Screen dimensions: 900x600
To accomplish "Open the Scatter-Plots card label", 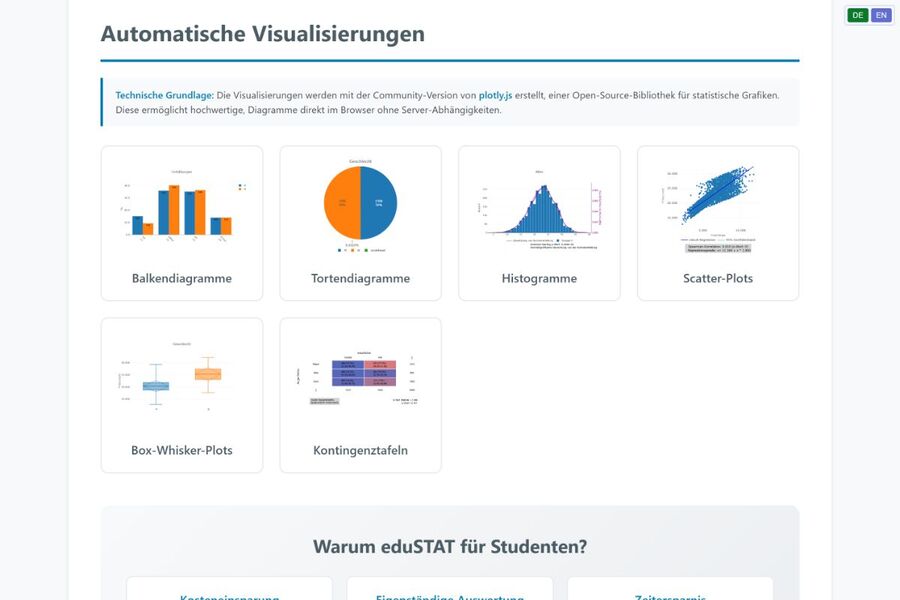I will point(717,278).
